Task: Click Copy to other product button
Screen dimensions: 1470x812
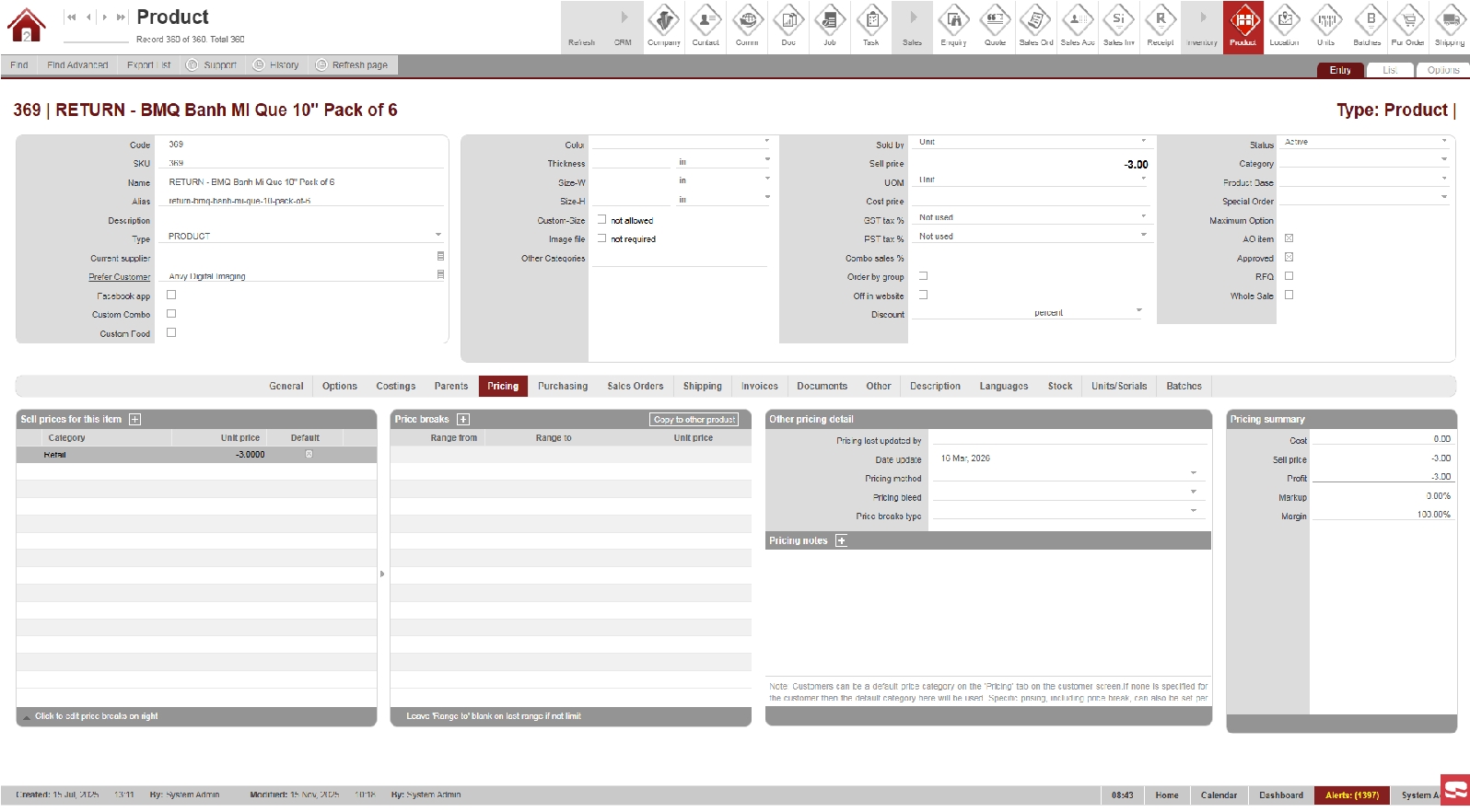Action: (x=694, y=420)
